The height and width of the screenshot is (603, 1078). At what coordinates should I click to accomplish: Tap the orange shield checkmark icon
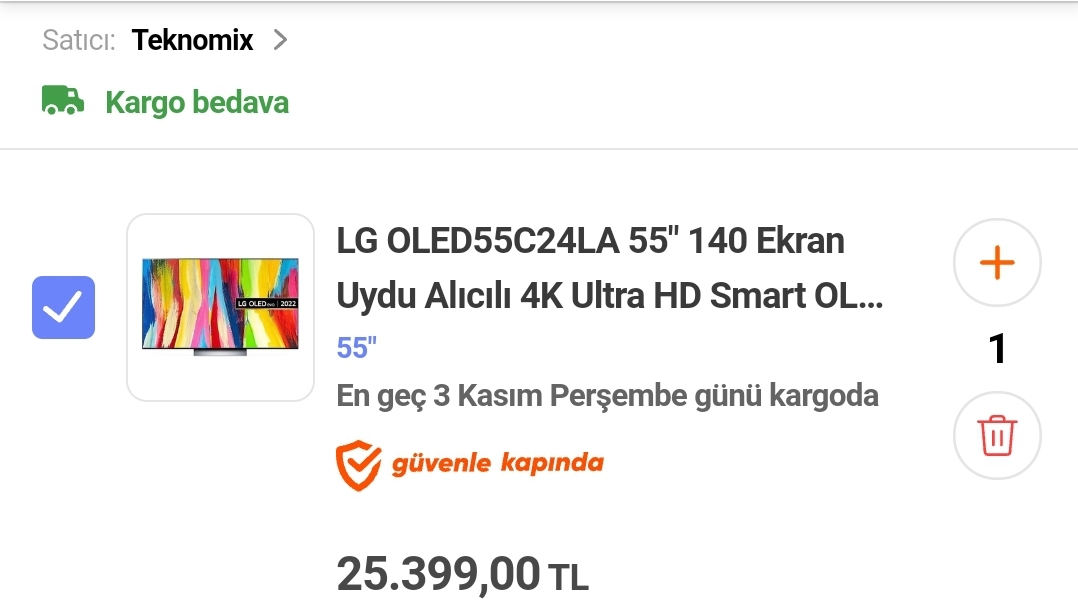(x=358, y=465)
